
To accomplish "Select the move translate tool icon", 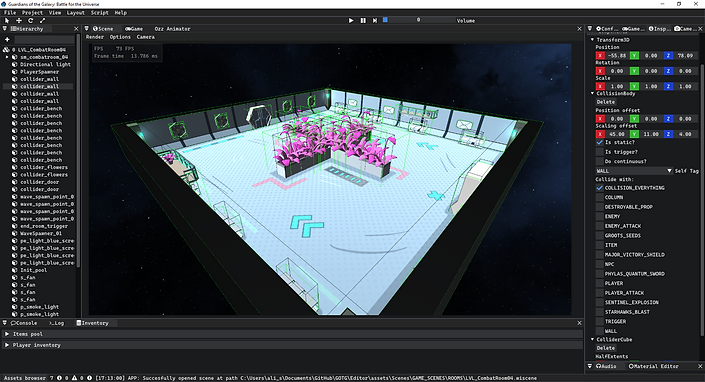I will click(19, 20).
